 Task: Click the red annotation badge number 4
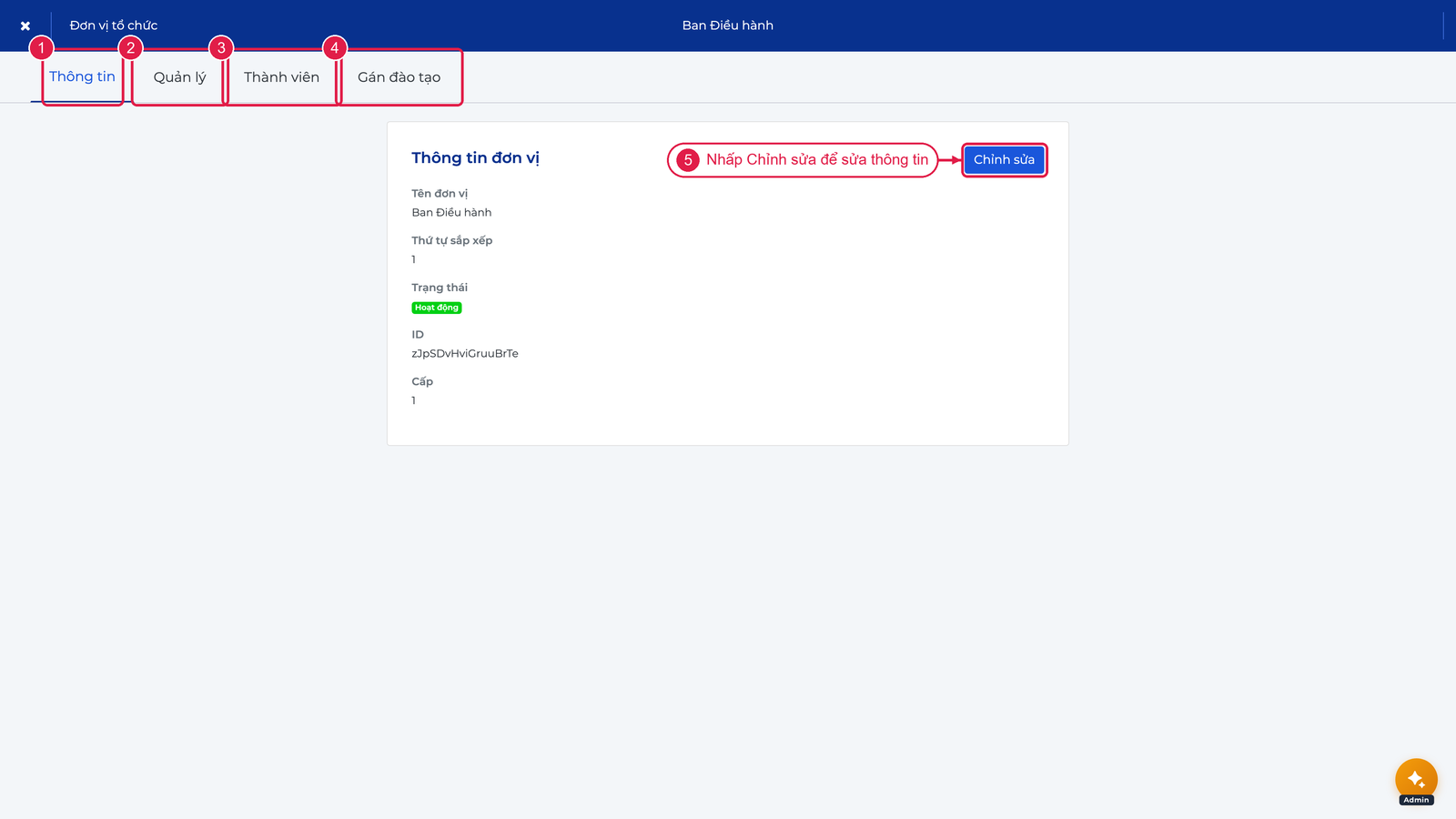tap(335, 47)
